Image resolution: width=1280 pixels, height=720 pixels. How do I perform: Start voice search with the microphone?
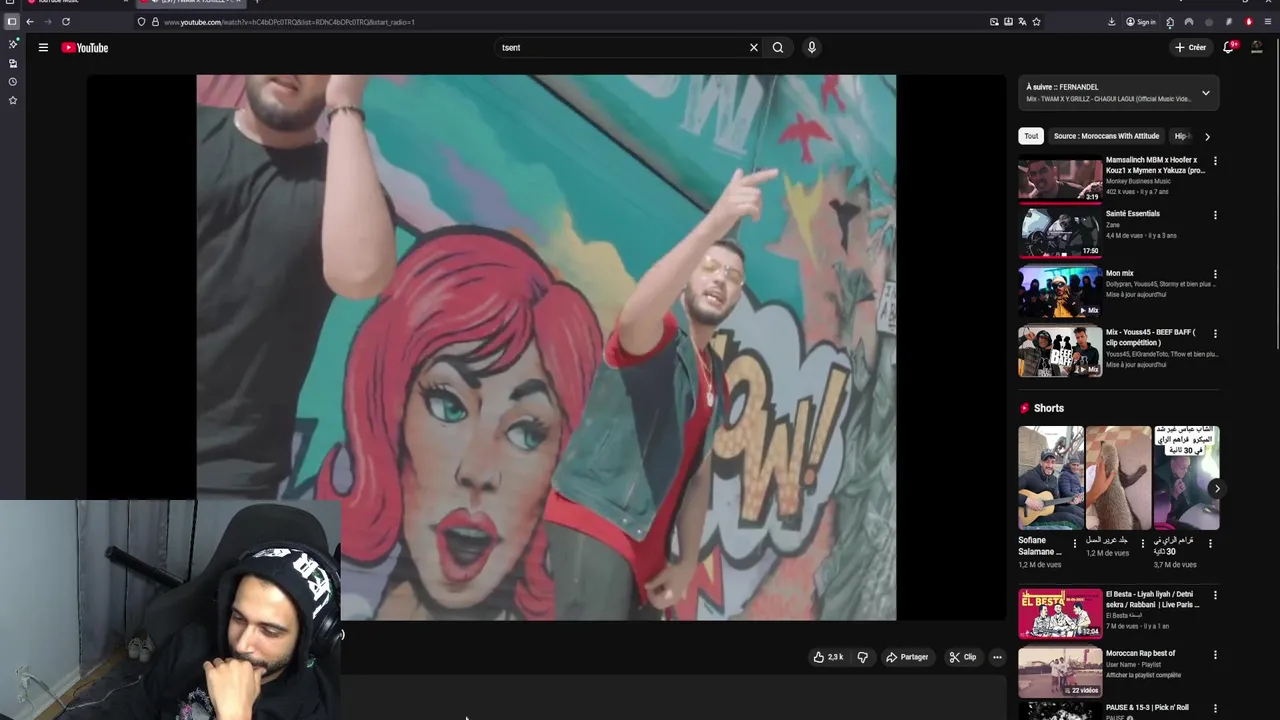click(x=812, y=47)
